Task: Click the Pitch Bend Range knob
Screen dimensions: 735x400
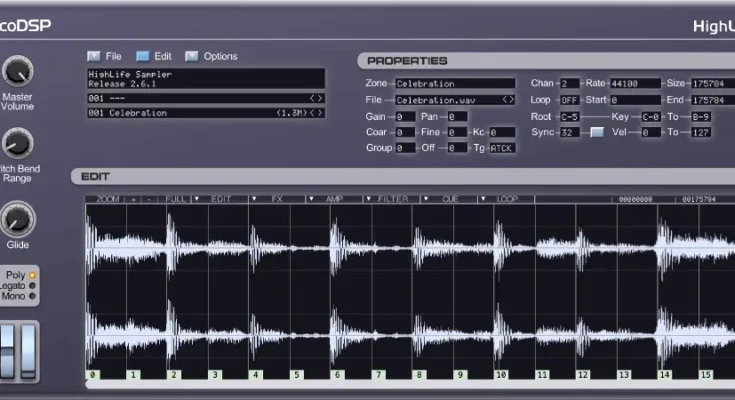Action: (x=17, y=144)
